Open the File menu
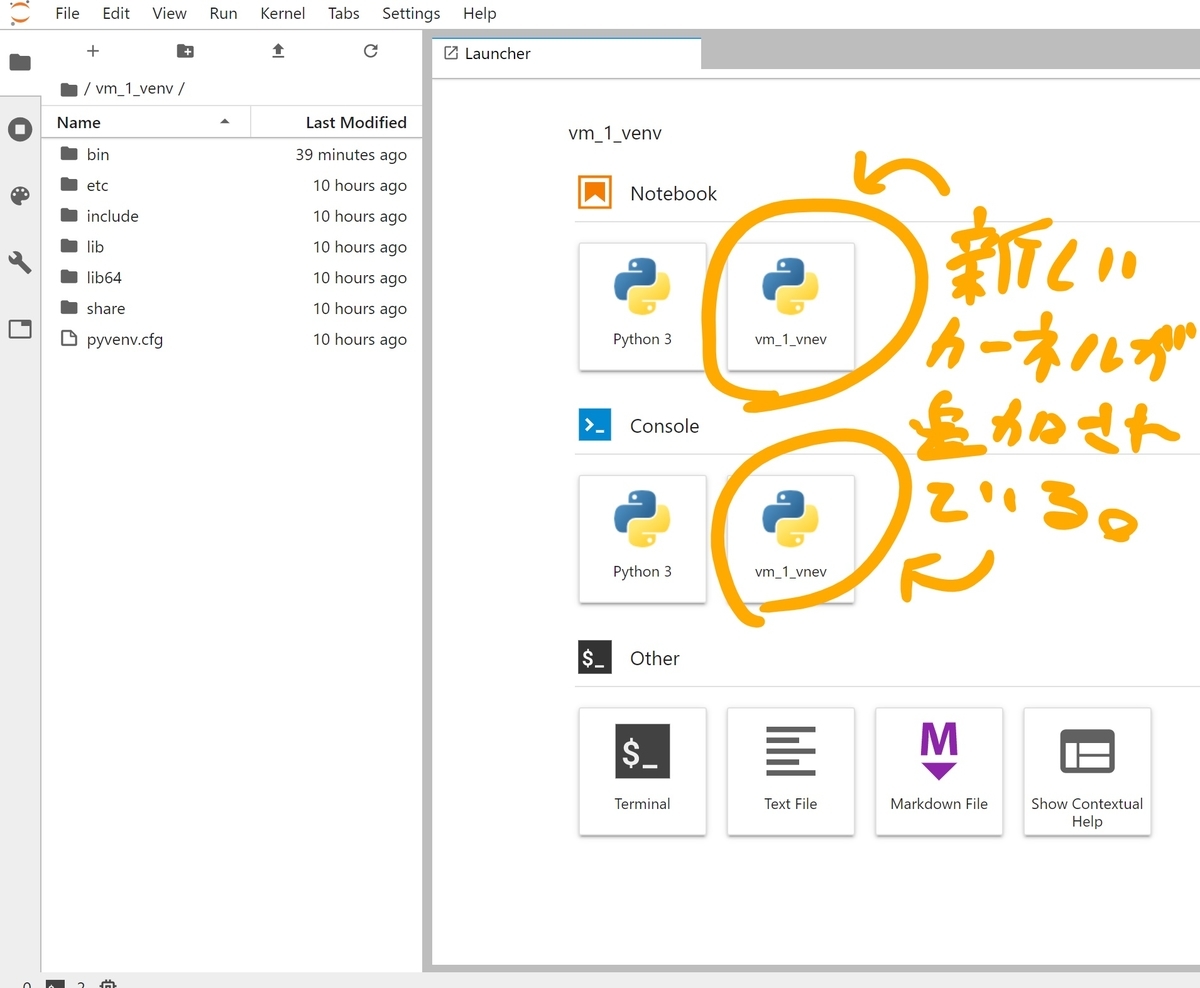 click(67, 13)
